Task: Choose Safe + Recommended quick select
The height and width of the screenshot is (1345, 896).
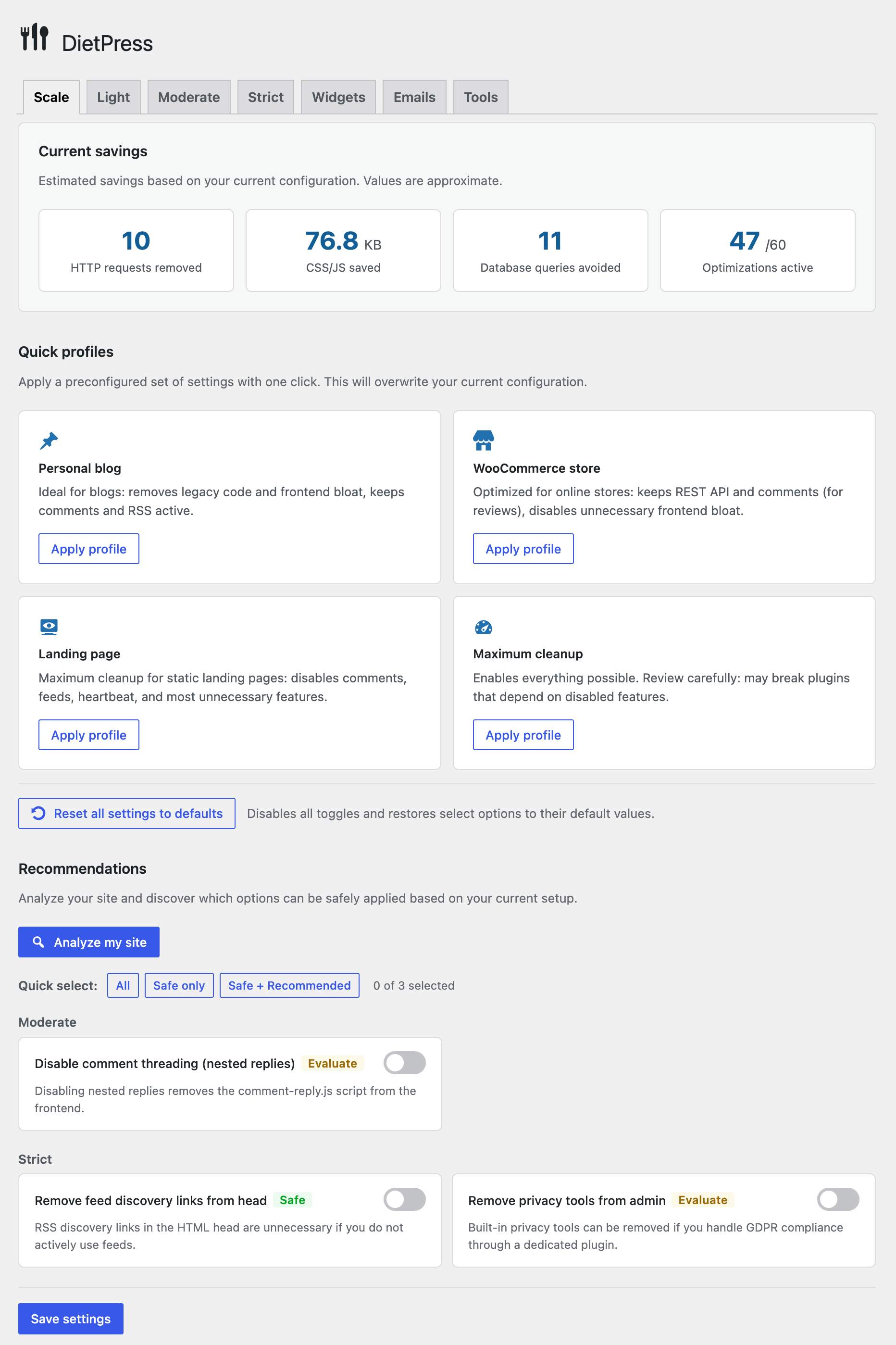Action: [289, 985]
